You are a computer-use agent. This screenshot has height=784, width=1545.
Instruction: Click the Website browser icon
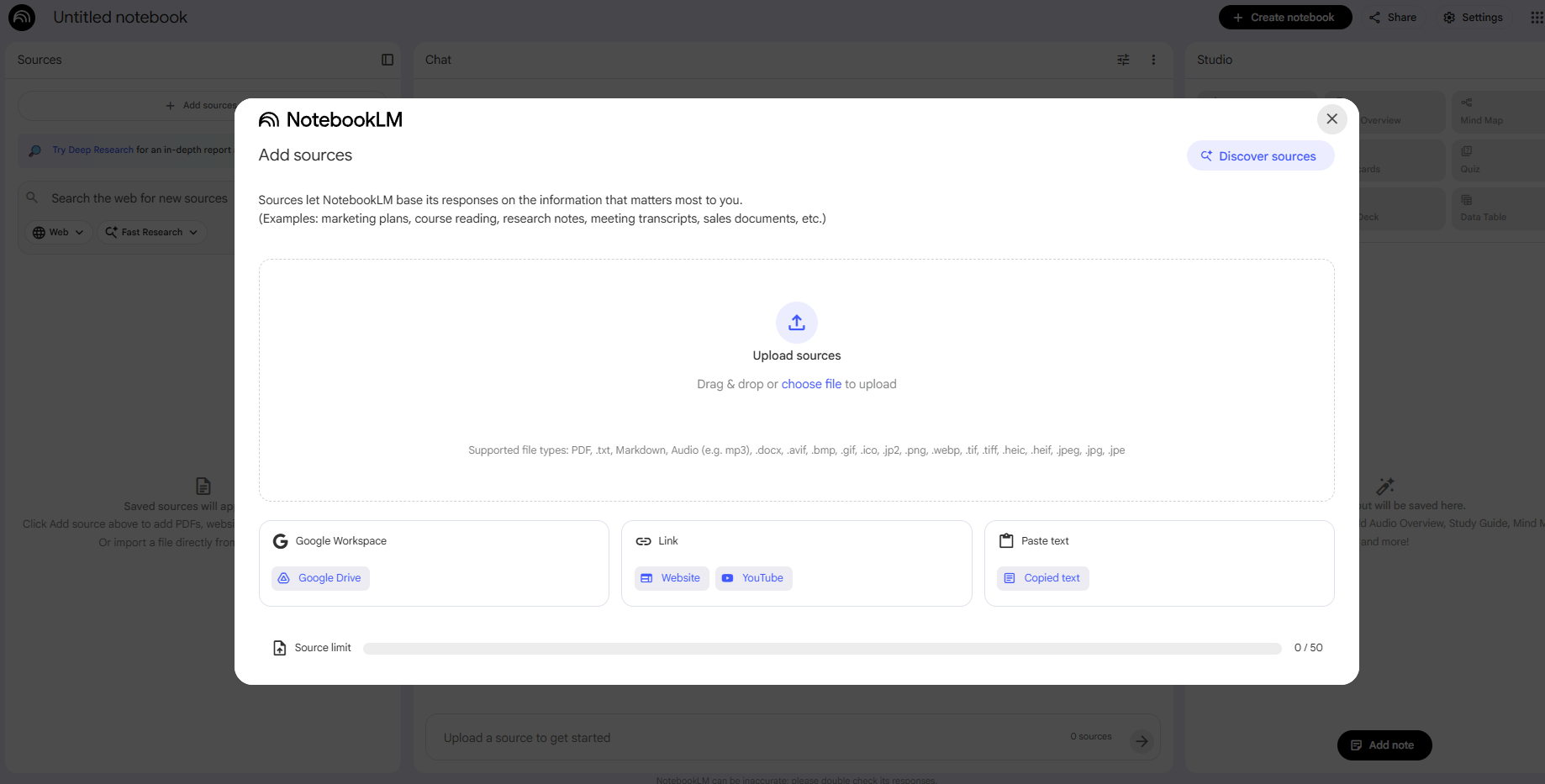[646, 578]
